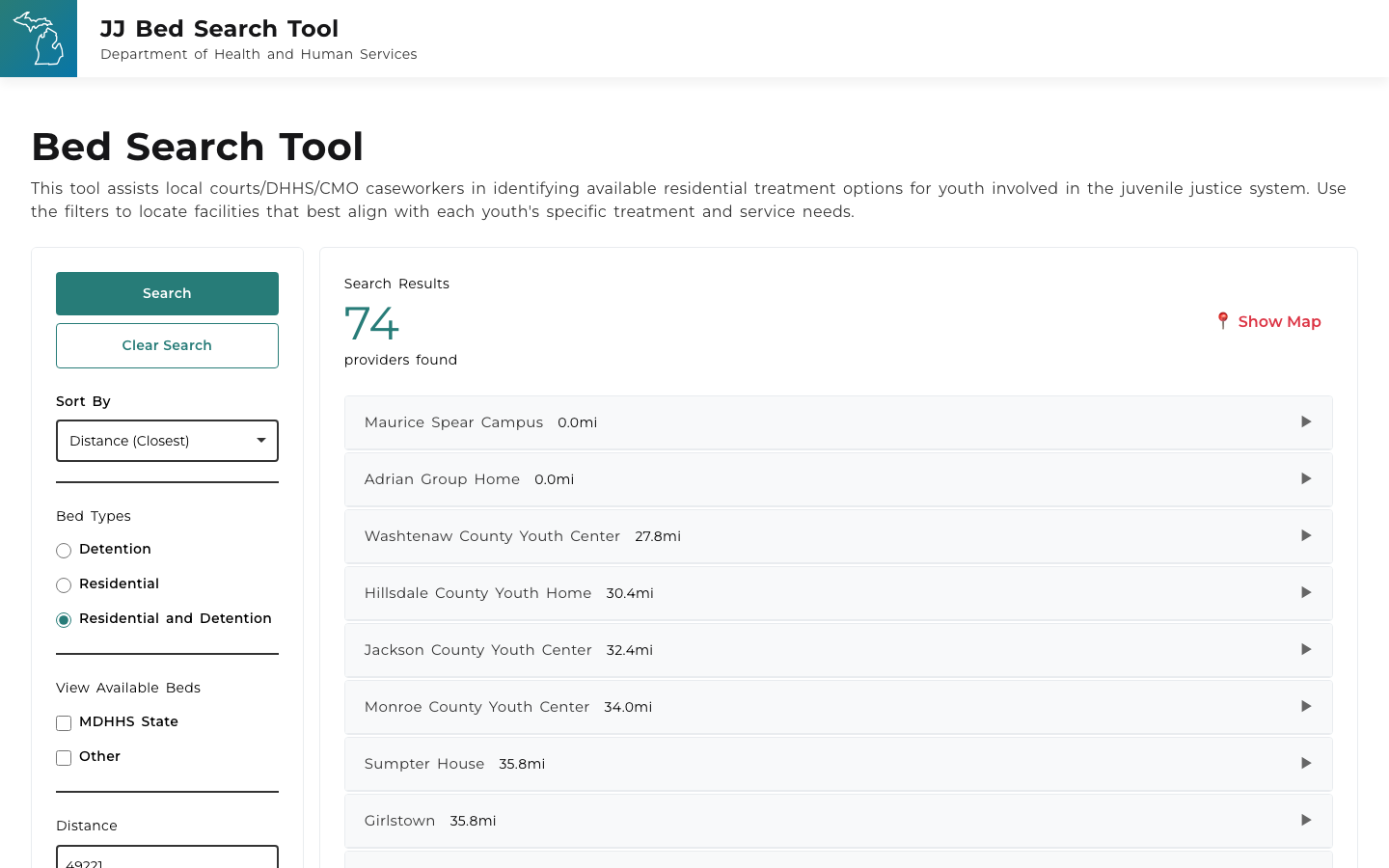Click the 74 providers count
The image size is (1389, 868).
[371, 323]
